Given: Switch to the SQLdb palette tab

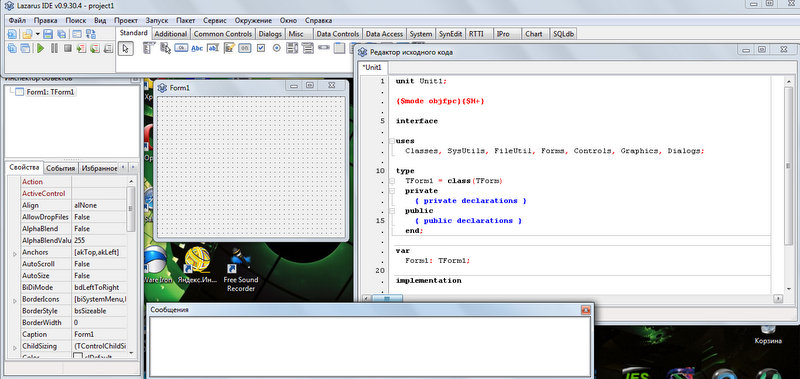Looking at the screenshot, I should point(564,34).
